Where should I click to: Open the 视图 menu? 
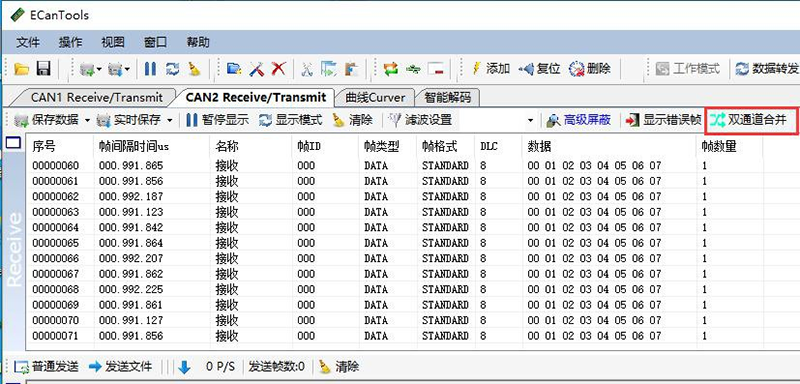tap(113, 42)
